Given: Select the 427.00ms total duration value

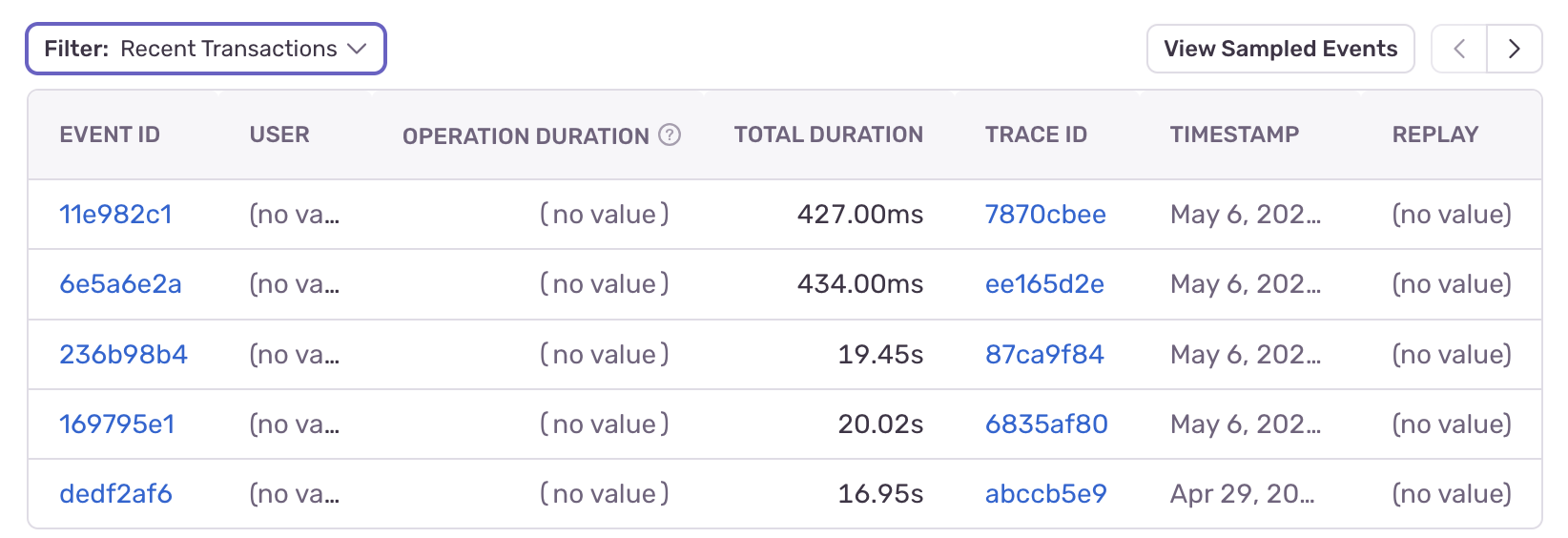Looking at the screenshot, I should (860, 215).
